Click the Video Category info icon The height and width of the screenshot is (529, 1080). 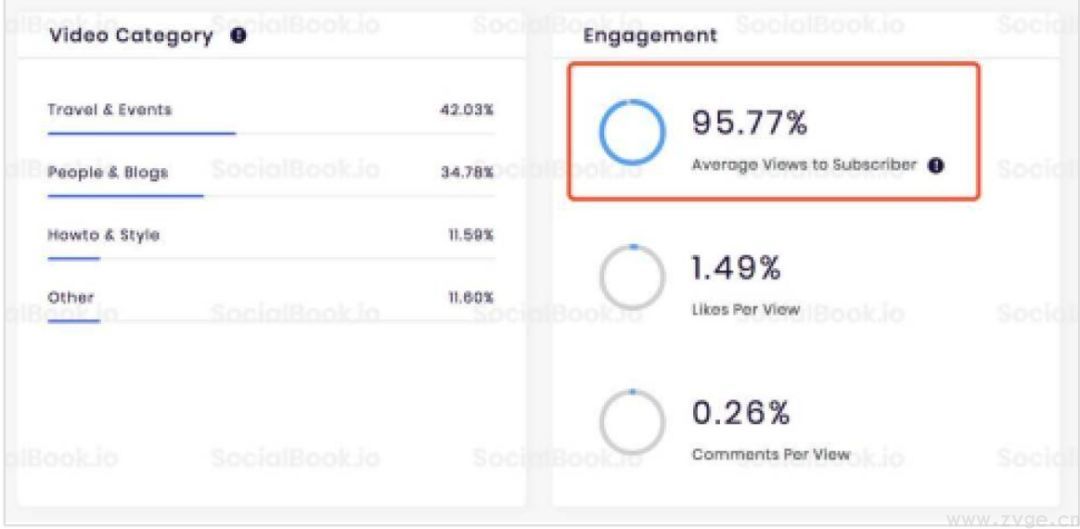click(238, 37)
